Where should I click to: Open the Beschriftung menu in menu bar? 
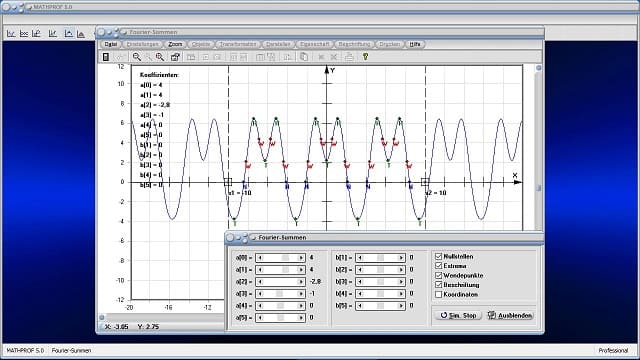pyautogui.click(x=354, y=44)
